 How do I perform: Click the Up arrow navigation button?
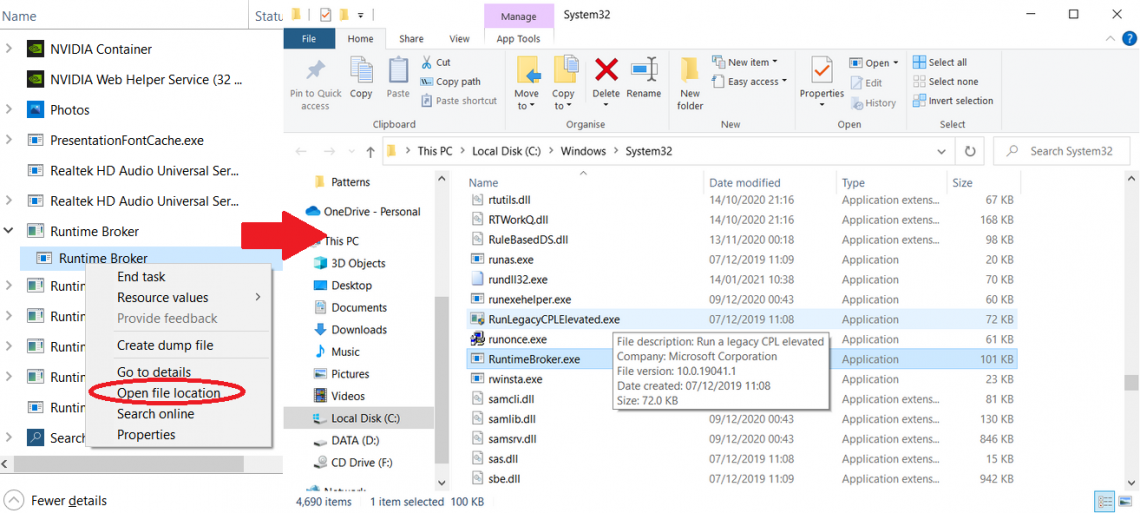coord(370,151)
